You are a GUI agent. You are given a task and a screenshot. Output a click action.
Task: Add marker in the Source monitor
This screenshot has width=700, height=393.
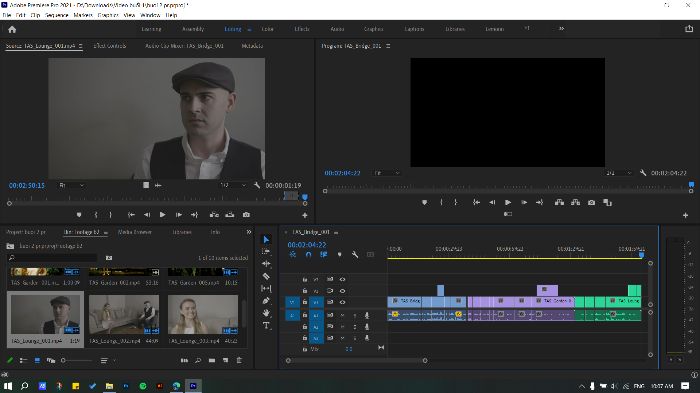(79, 215)
